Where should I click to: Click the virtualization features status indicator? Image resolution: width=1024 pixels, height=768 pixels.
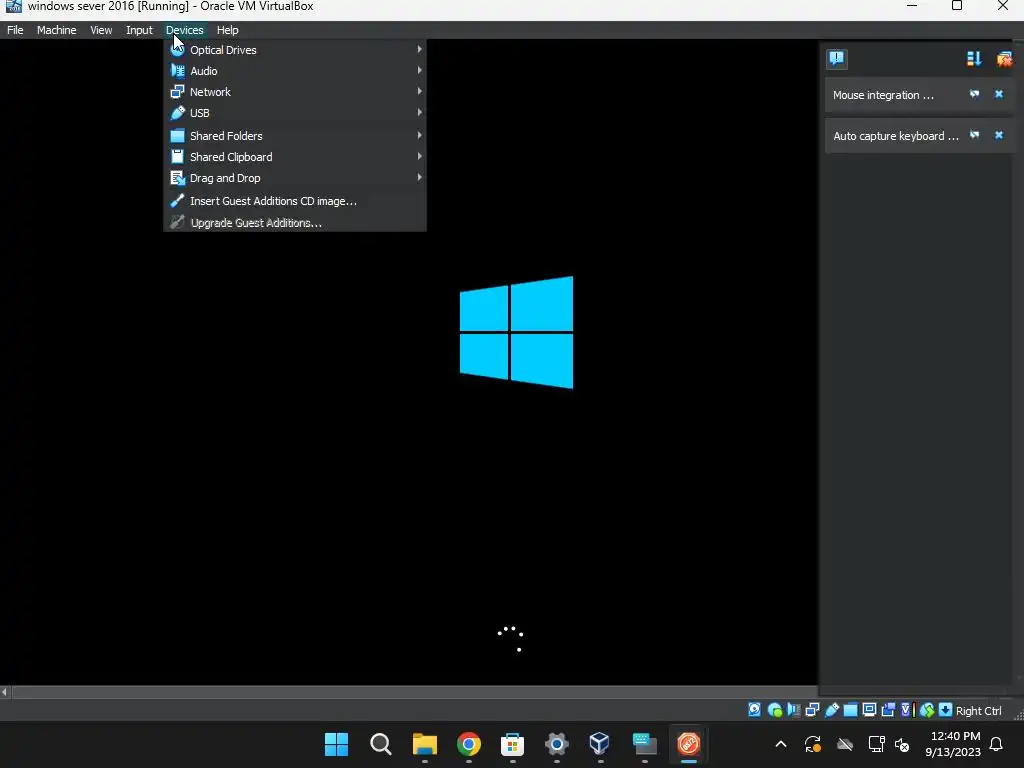pos(906,710)
